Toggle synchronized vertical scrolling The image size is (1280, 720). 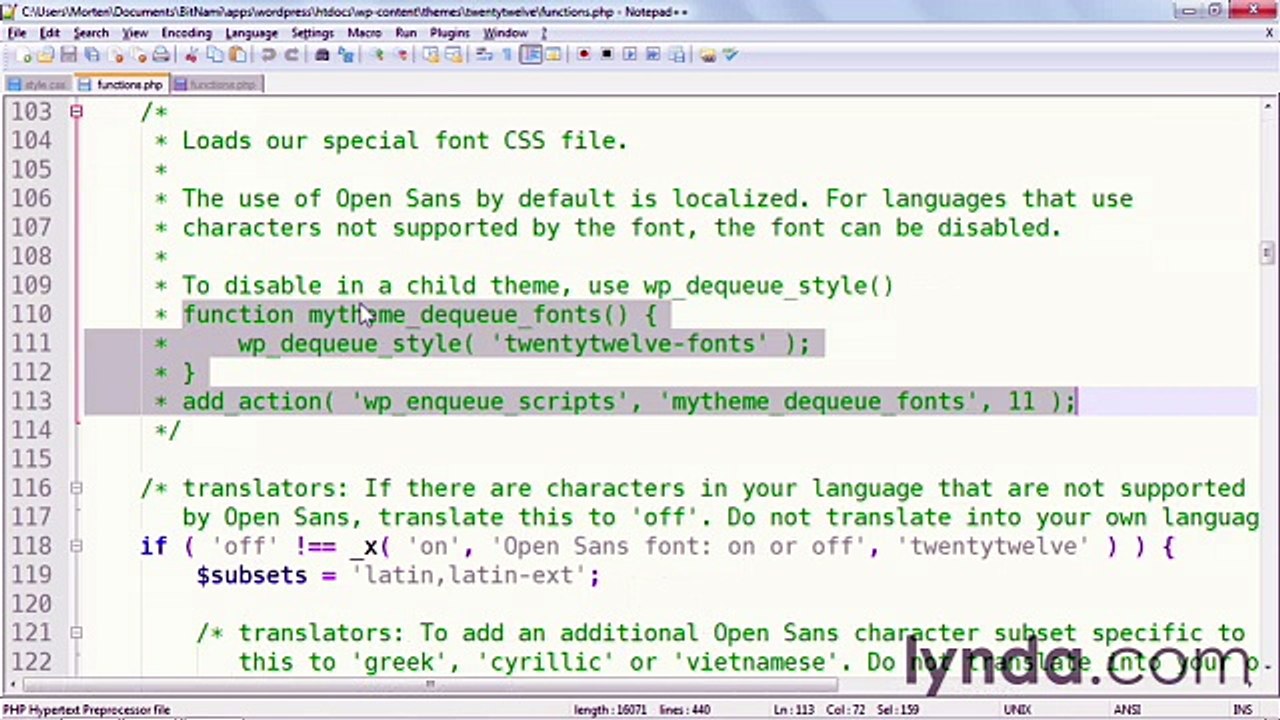(x=430, y=55)
